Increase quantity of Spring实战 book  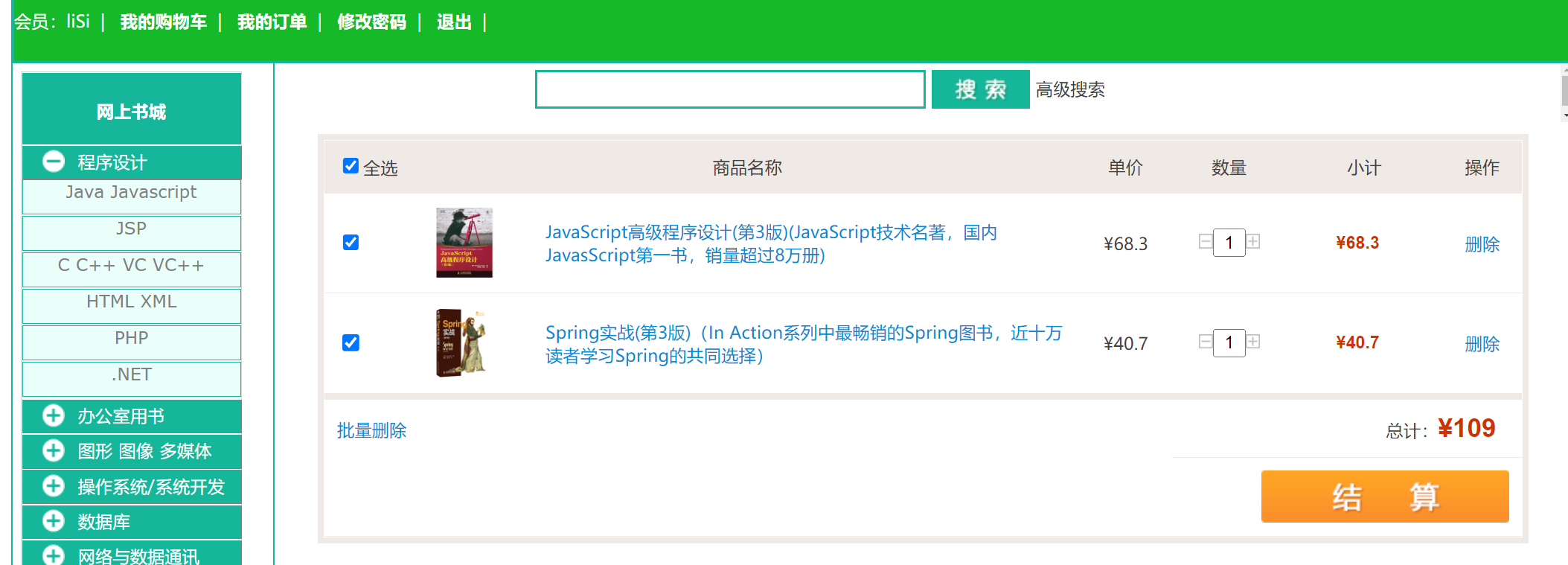click(x=1253, y=342)
